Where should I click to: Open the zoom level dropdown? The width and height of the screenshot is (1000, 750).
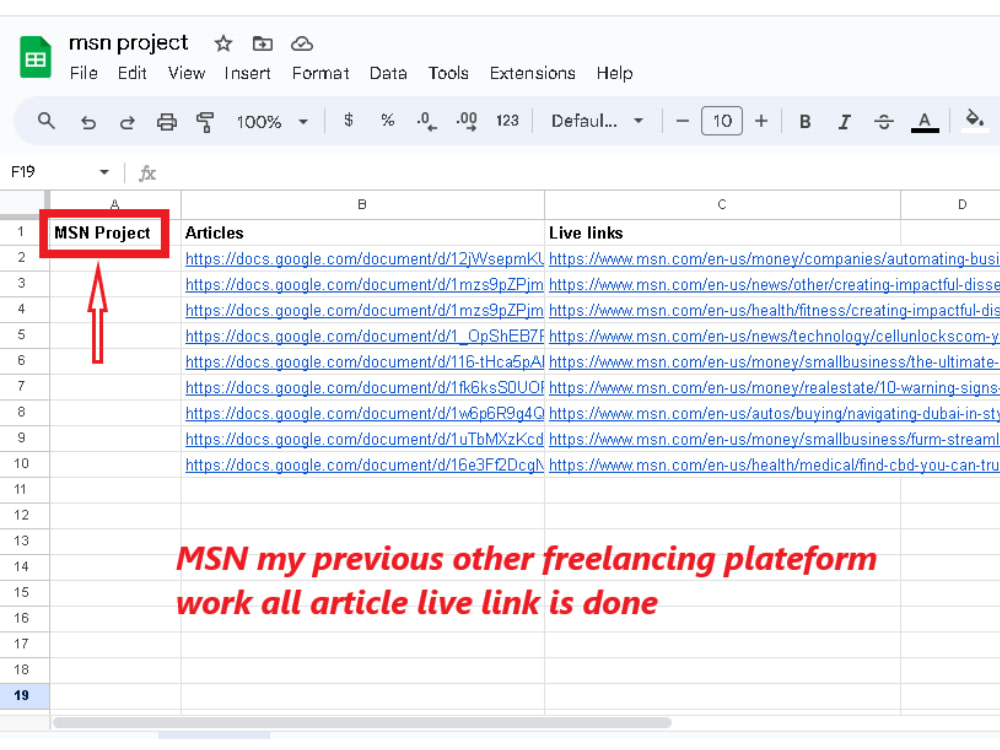pyautogui.click(x=272, y=121)
